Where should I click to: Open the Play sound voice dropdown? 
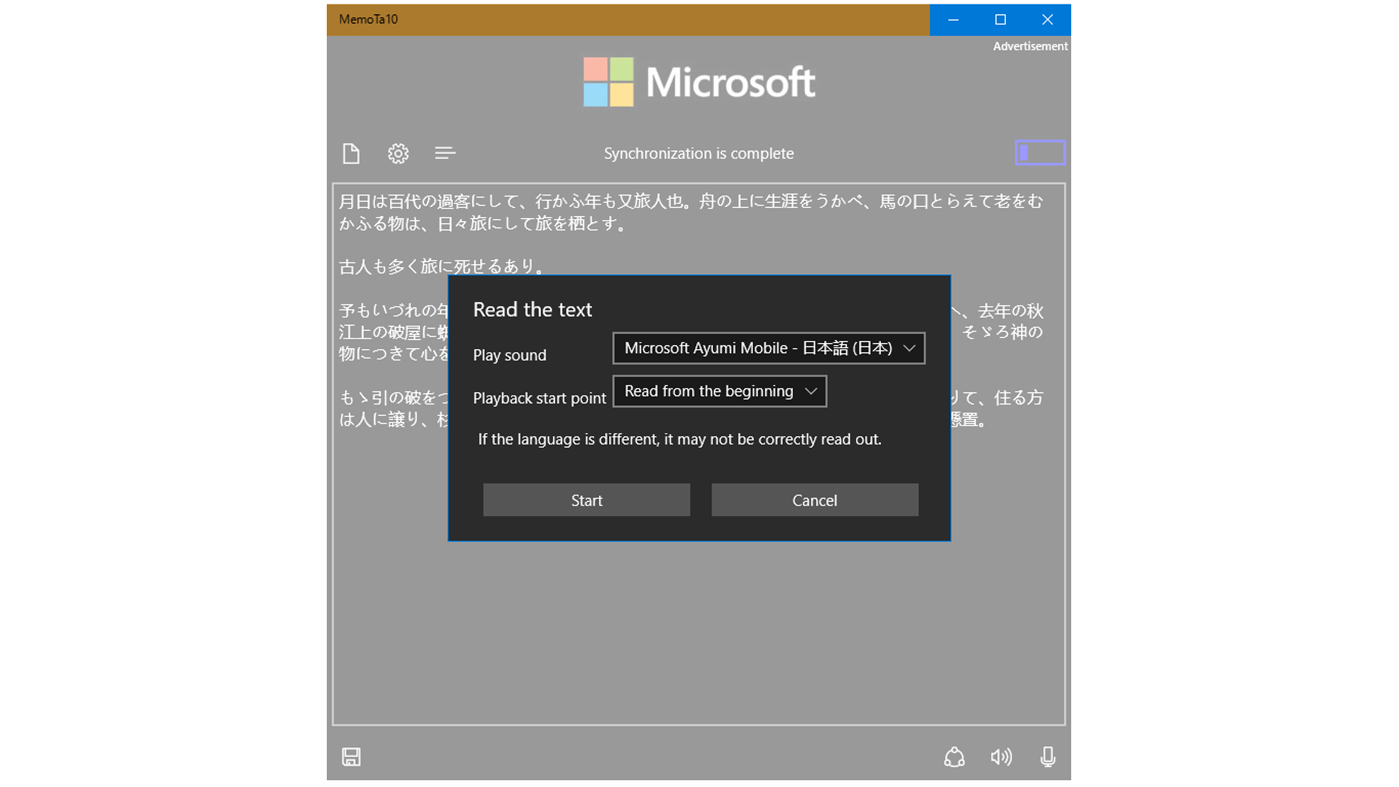768,348
